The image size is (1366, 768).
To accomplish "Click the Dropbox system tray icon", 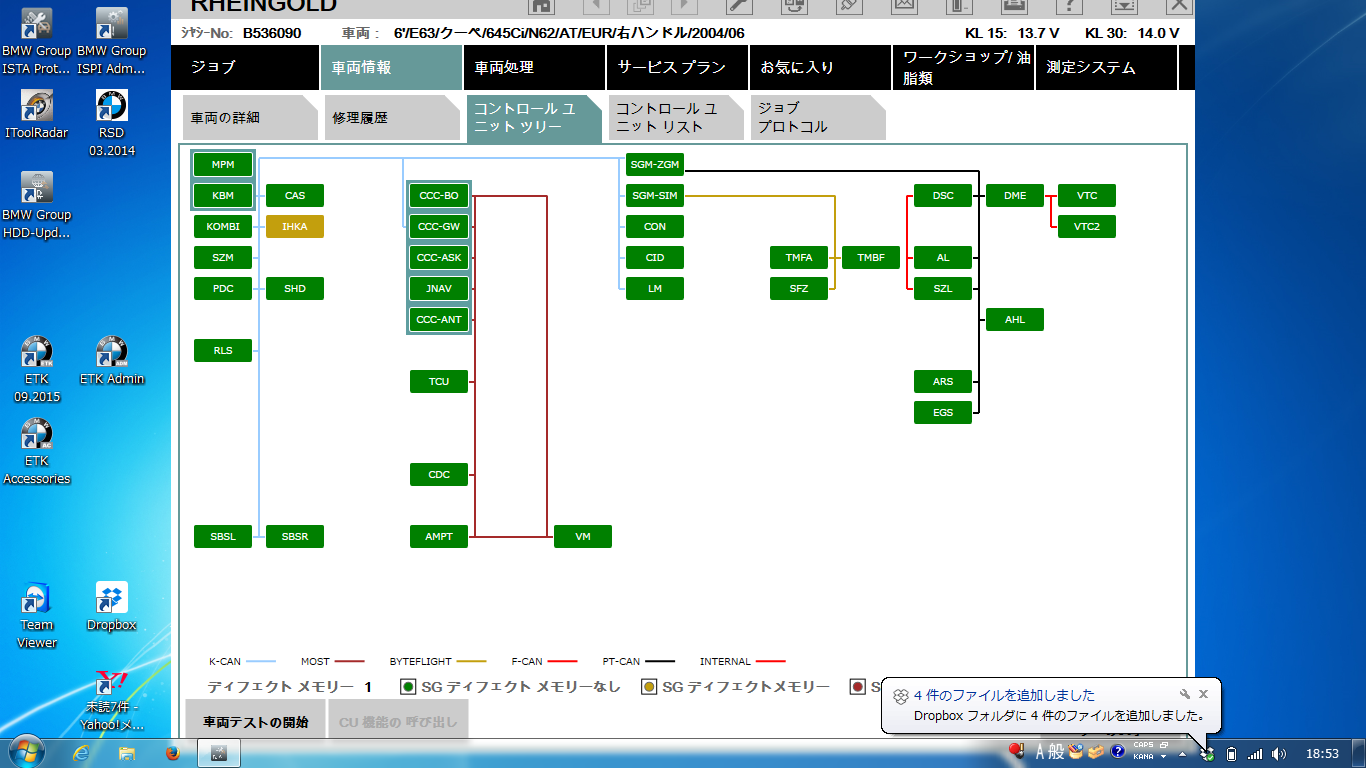I will (x=1207, y=753).
